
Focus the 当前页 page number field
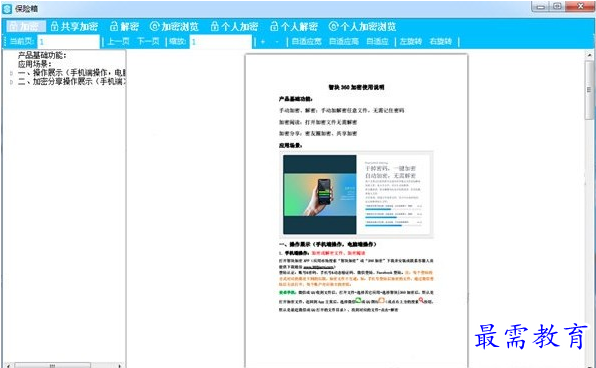(68, 41)
